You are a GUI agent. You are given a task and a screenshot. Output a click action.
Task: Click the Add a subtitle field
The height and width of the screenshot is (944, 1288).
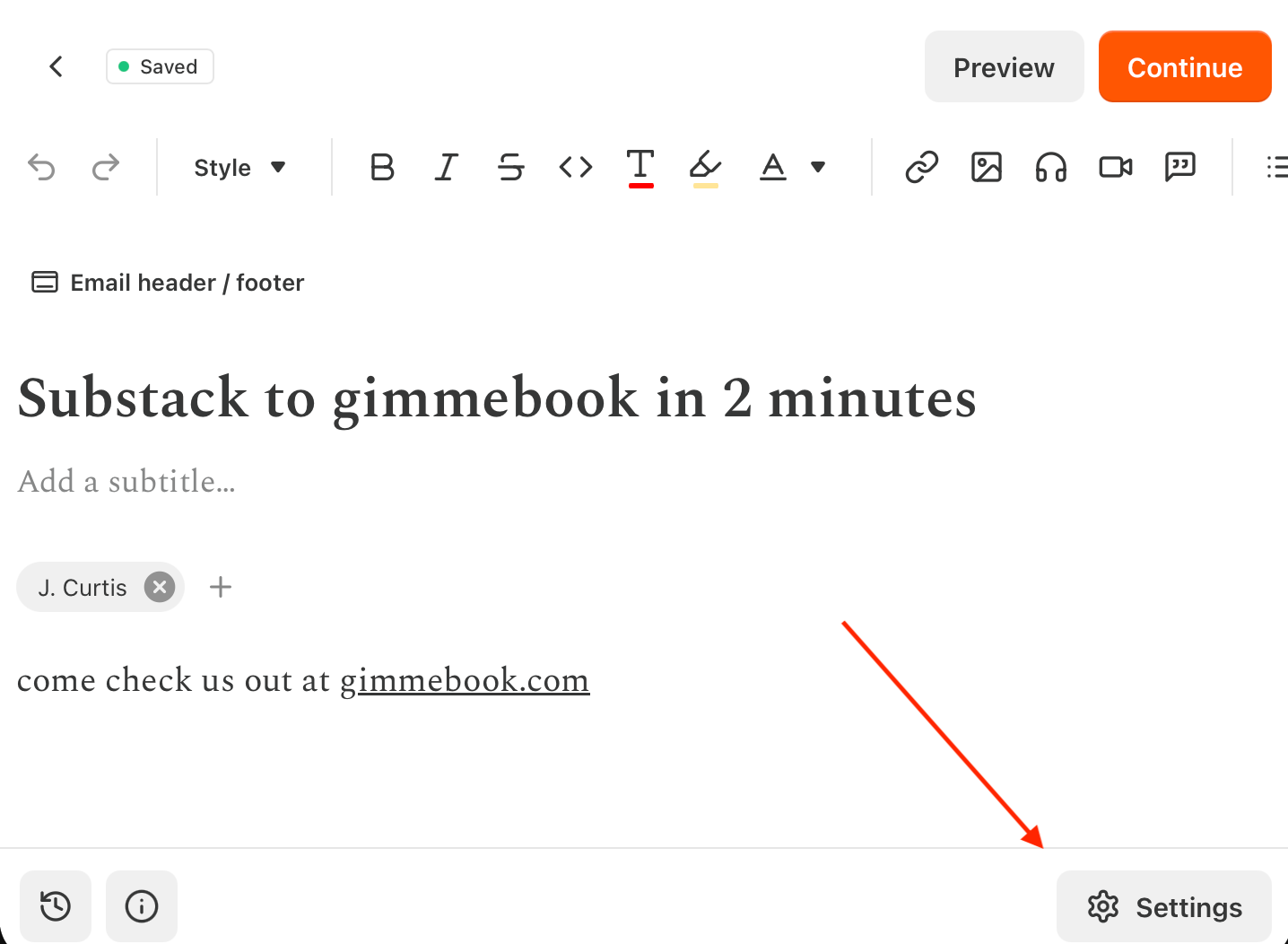tap(126, 482)
